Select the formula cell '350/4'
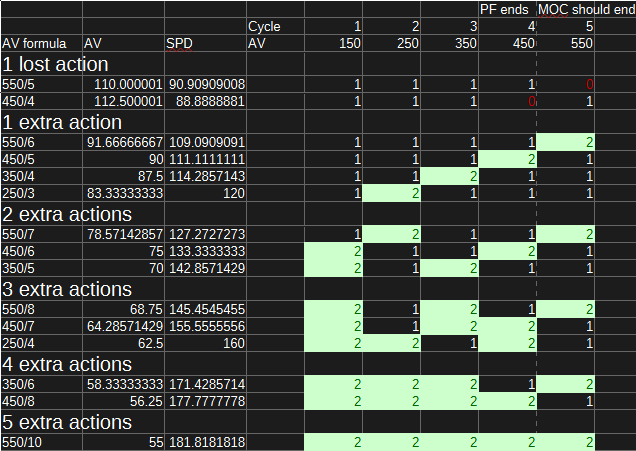 click(41, 176)
